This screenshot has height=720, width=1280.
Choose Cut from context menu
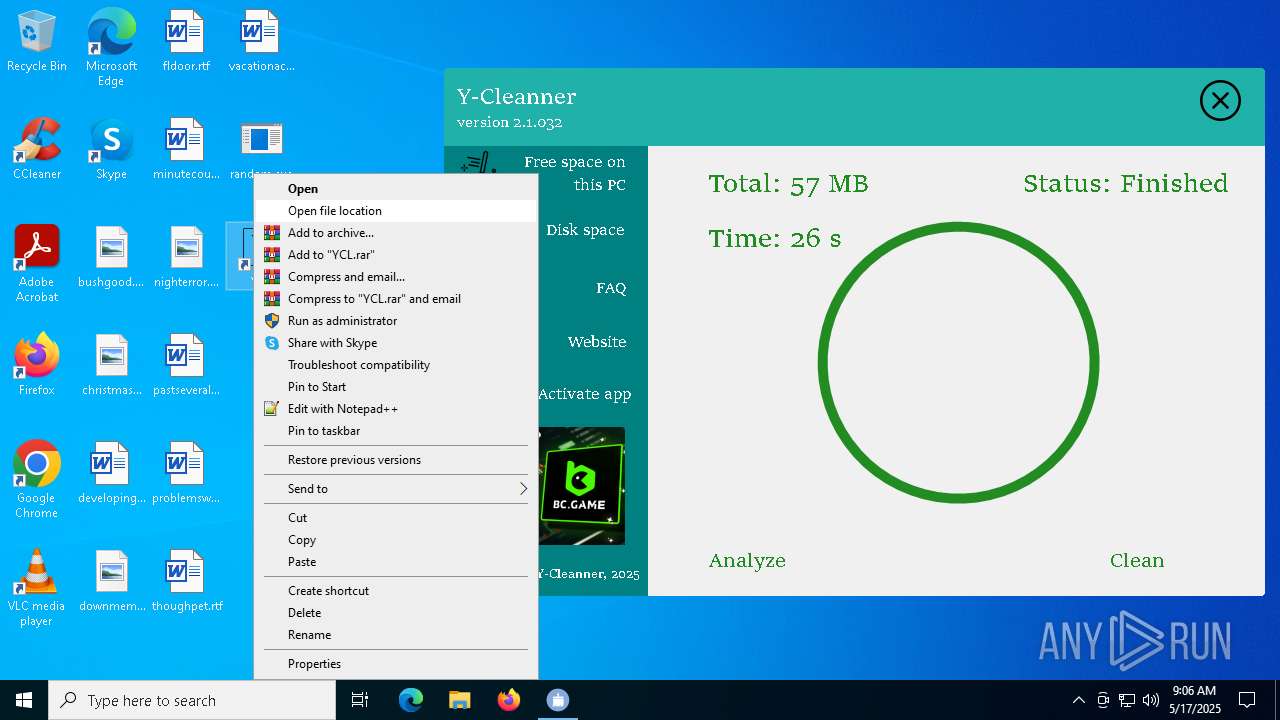pyautogui.click(x=396, y=518)
